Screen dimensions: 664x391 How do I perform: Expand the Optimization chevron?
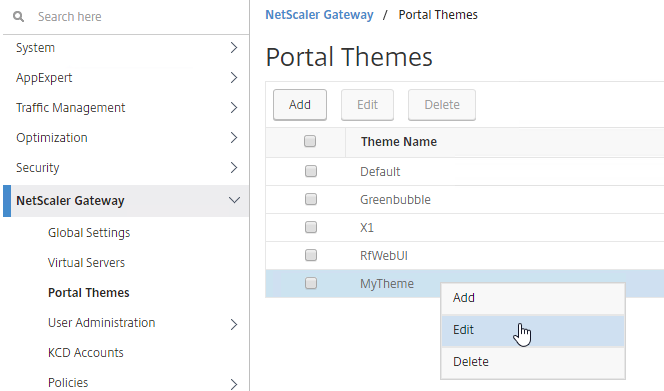(234, 138)
